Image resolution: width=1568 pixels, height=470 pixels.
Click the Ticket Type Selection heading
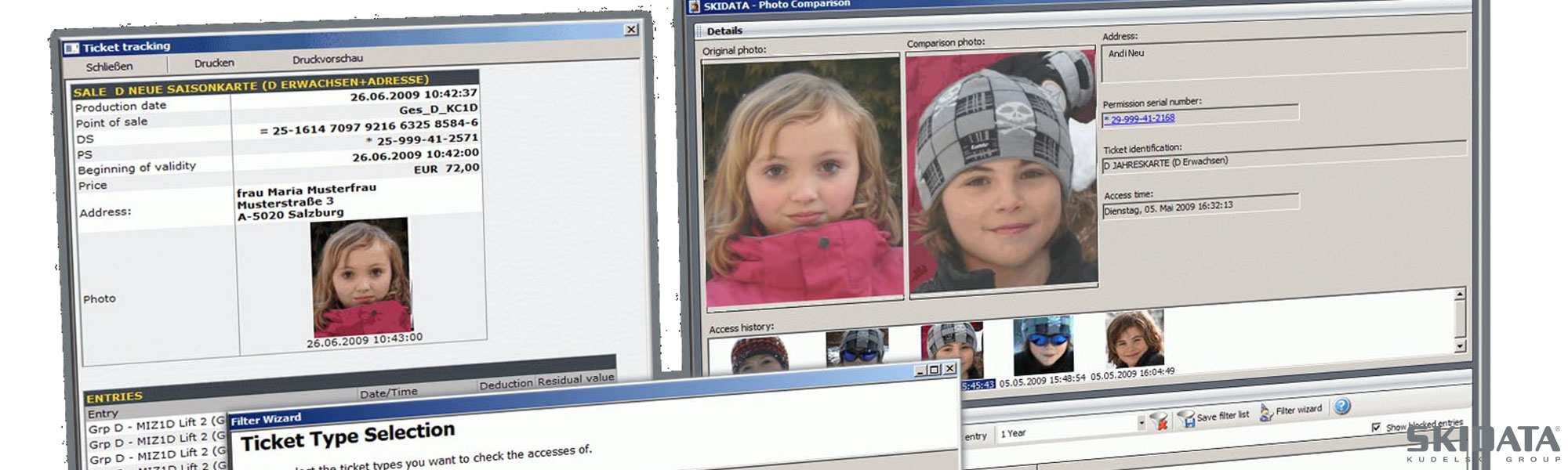pos(347,437)
